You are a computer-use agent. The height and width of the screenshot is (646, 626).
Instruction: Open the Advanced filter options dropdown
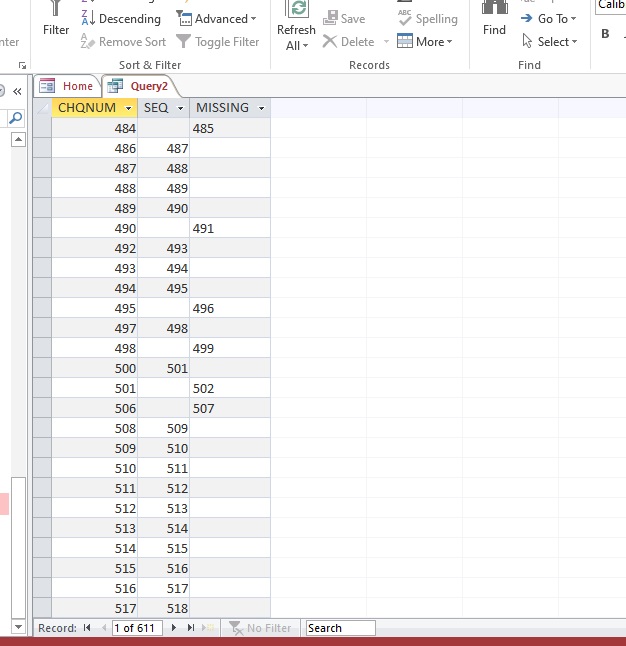216,19
